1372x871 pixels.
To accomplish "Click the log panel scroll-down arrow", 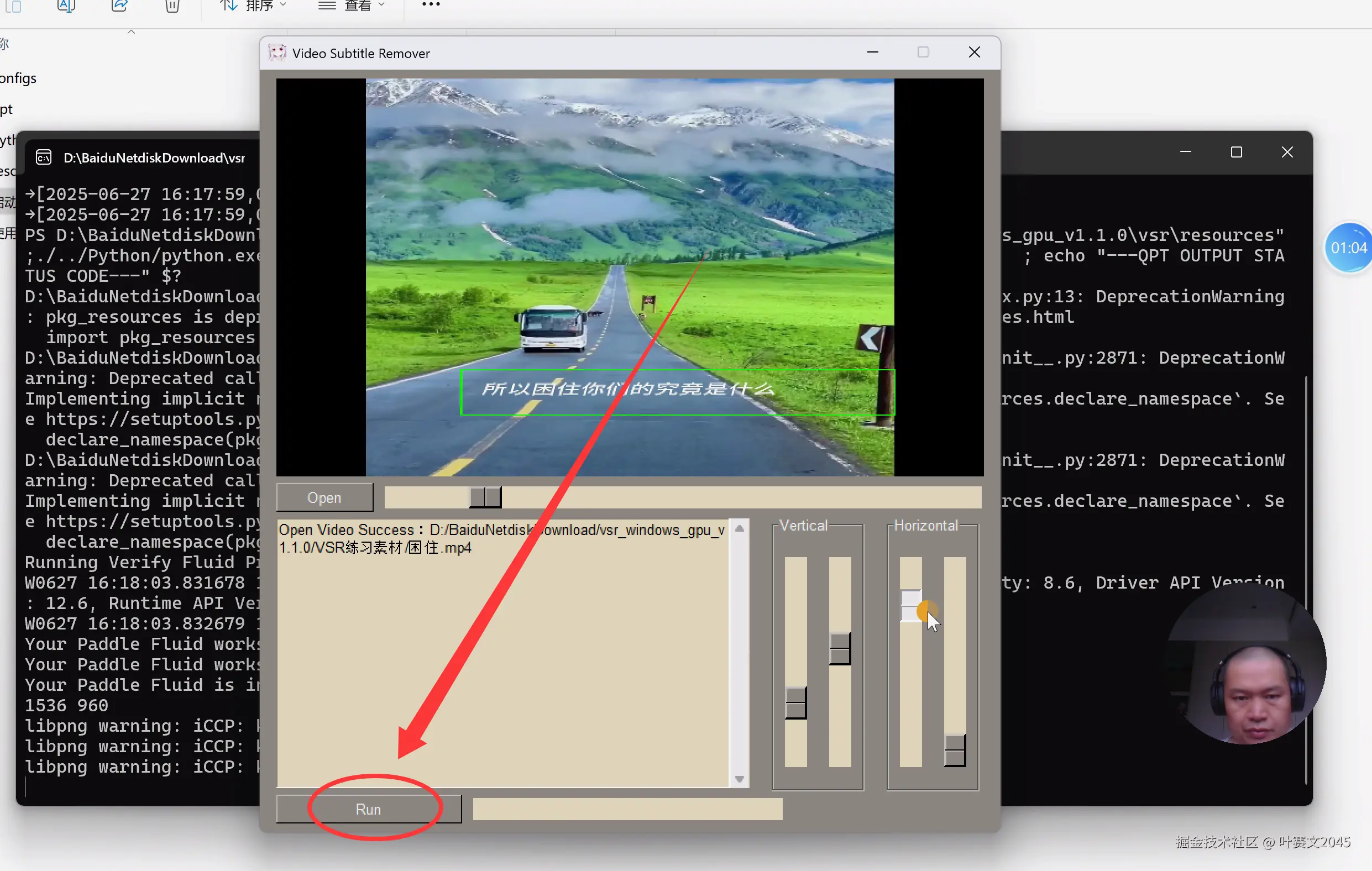I will [x=740, y=779].
